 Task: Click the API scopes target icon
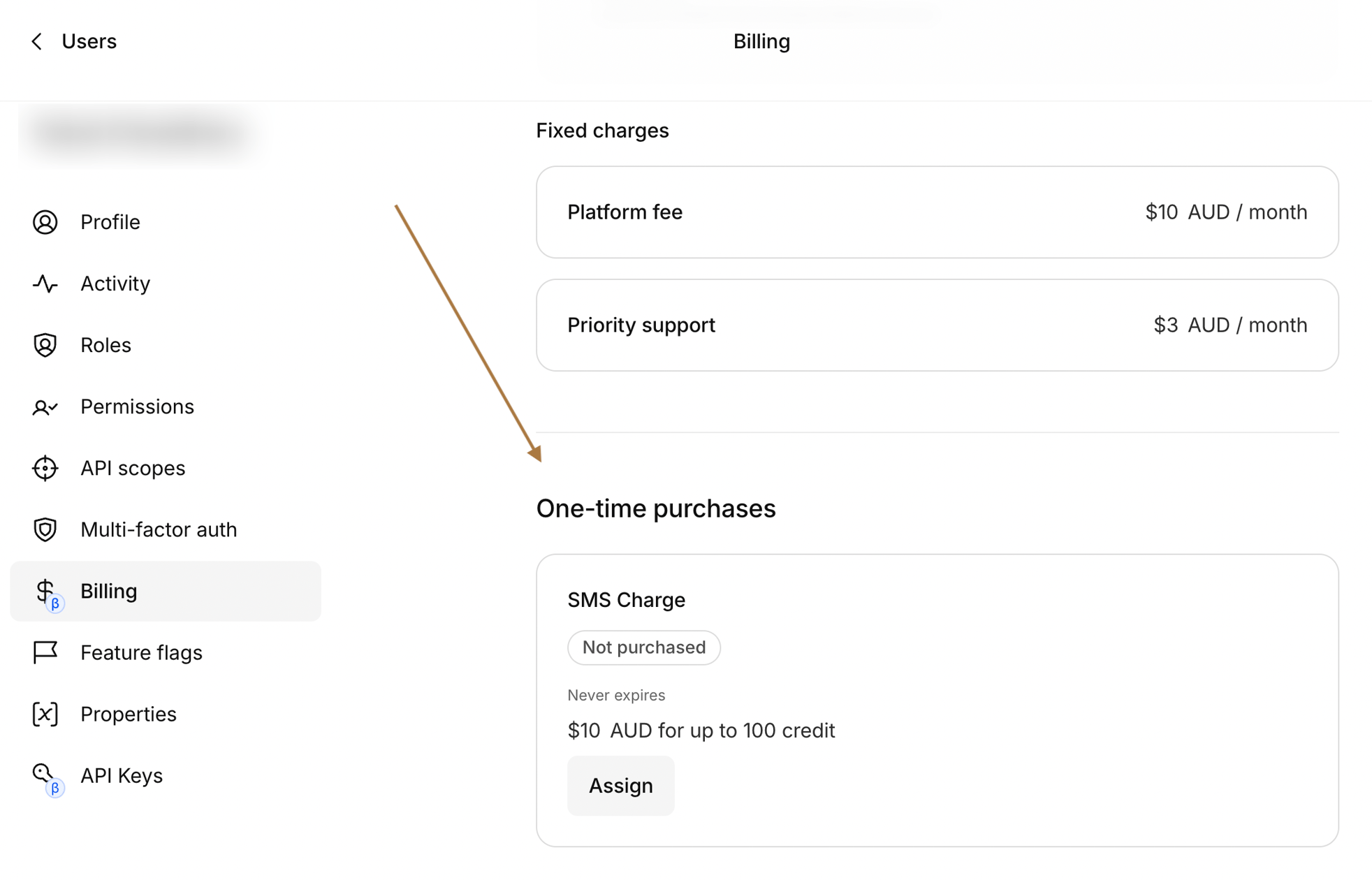point(45,468)
